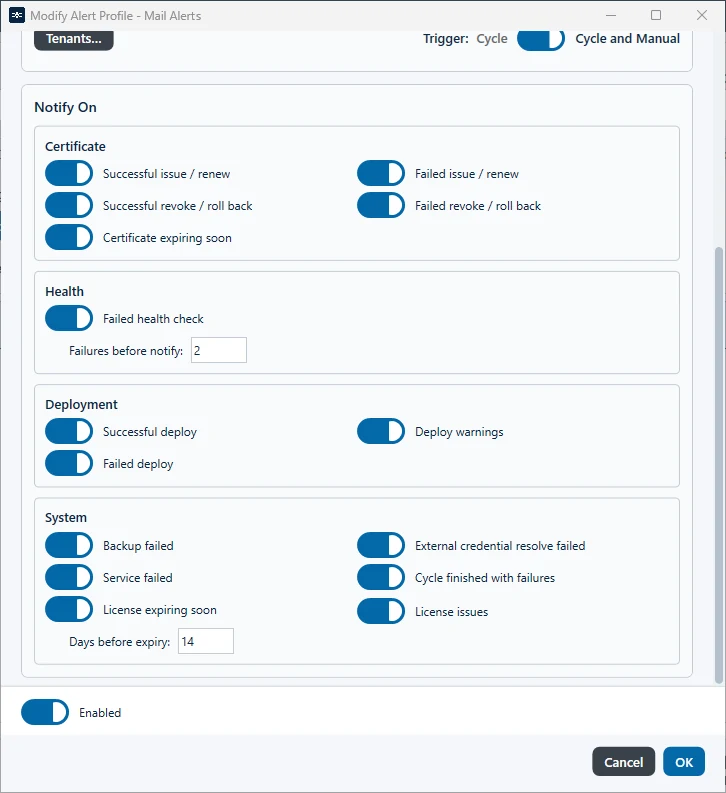This screenshot has width=726, height=793.
Task: Click the Deployment section heading
Action: [x=81, y=405]
